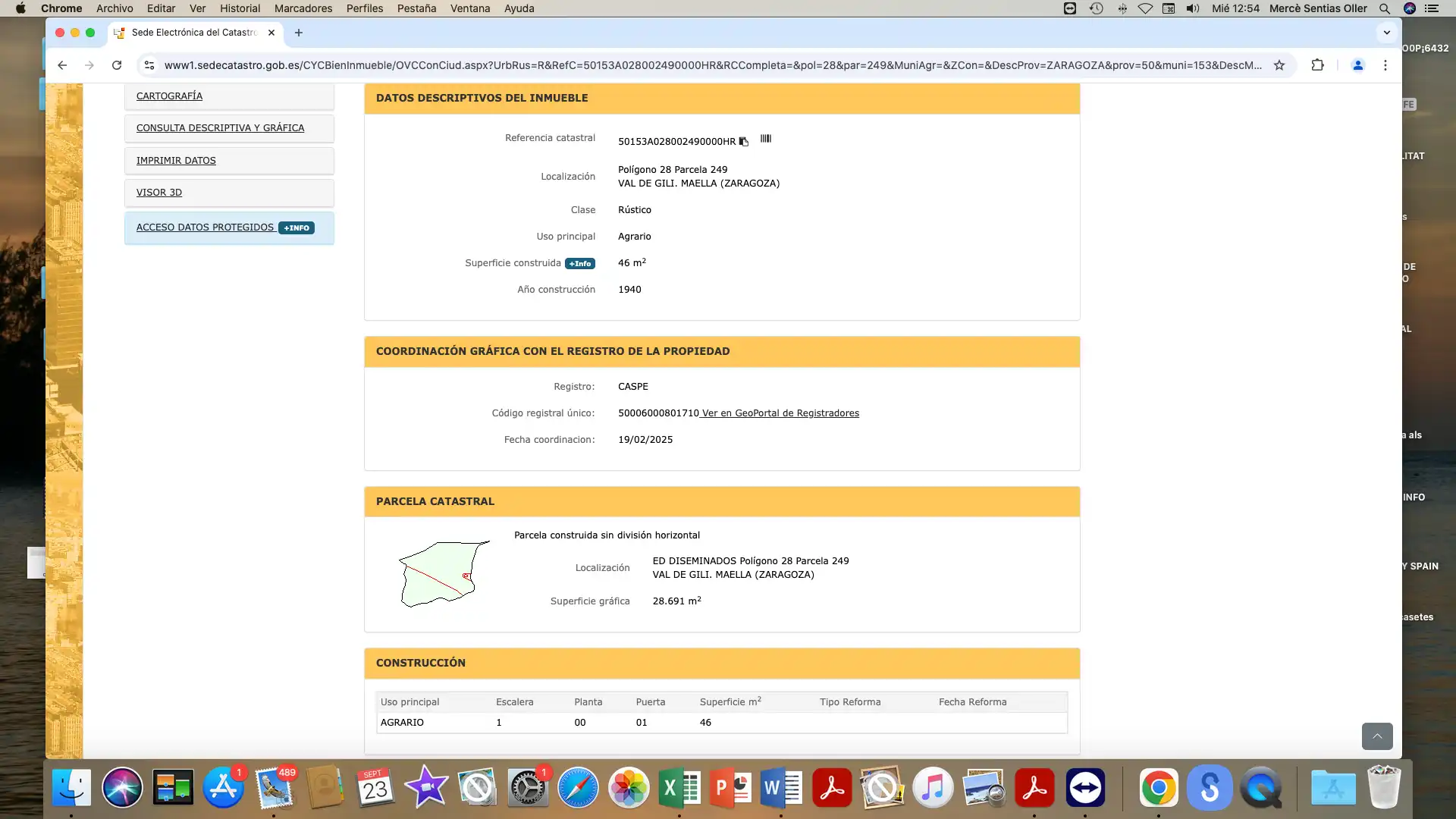
Task: Select the registral code 50006000801710
Action: 658,413
